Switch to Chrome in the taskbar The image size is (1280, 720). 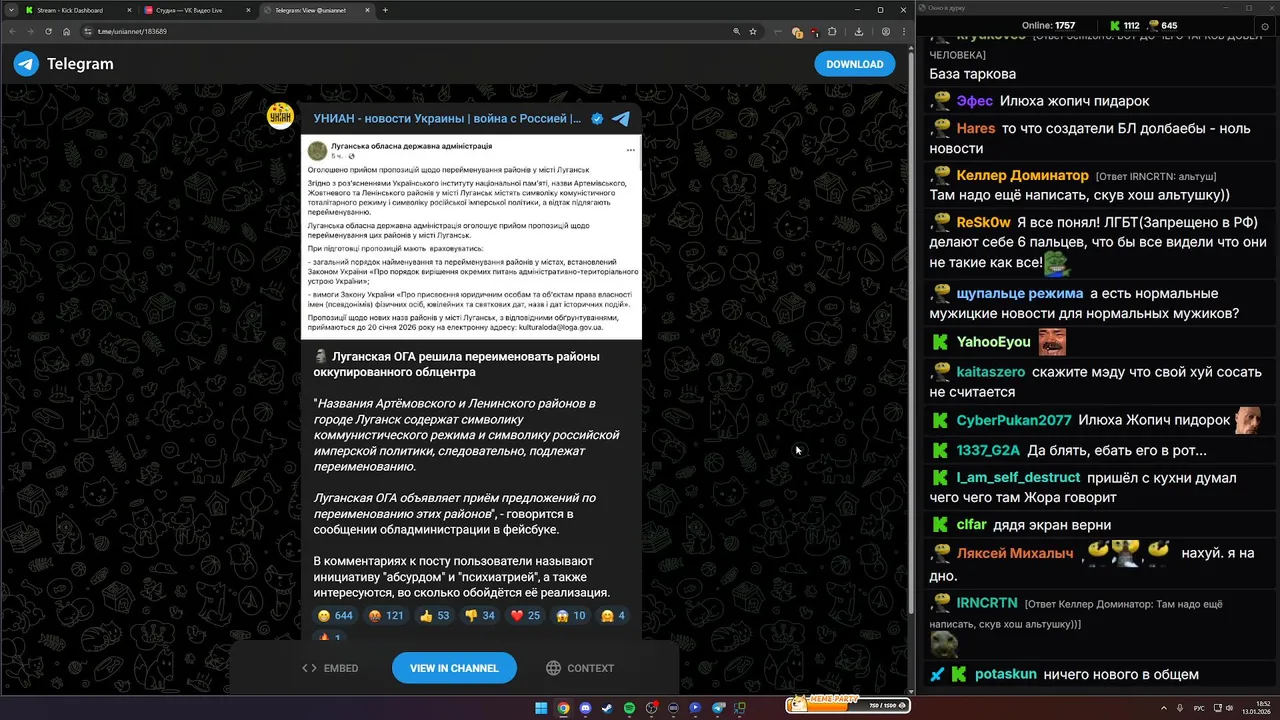pyautogui.click(x=563, y=708)
